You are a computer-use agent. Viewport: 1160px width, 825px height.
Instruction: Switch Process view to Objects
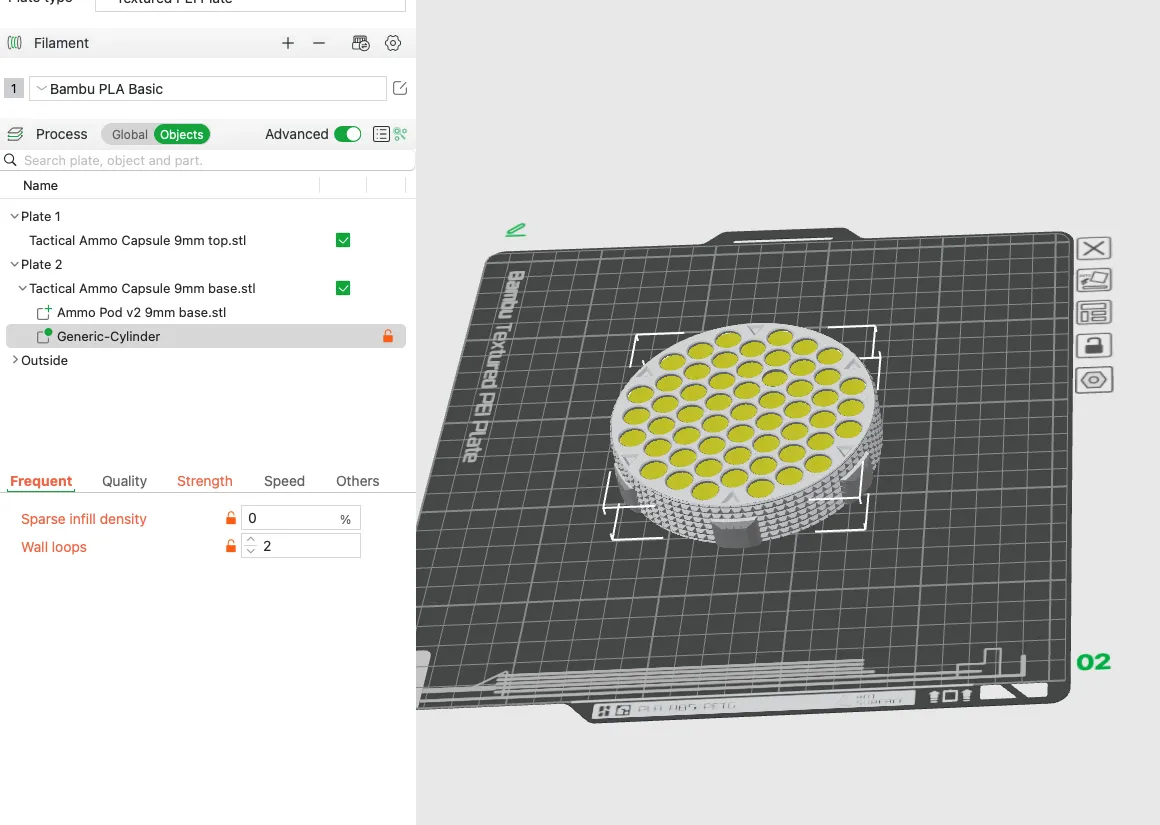click(181, 134)
